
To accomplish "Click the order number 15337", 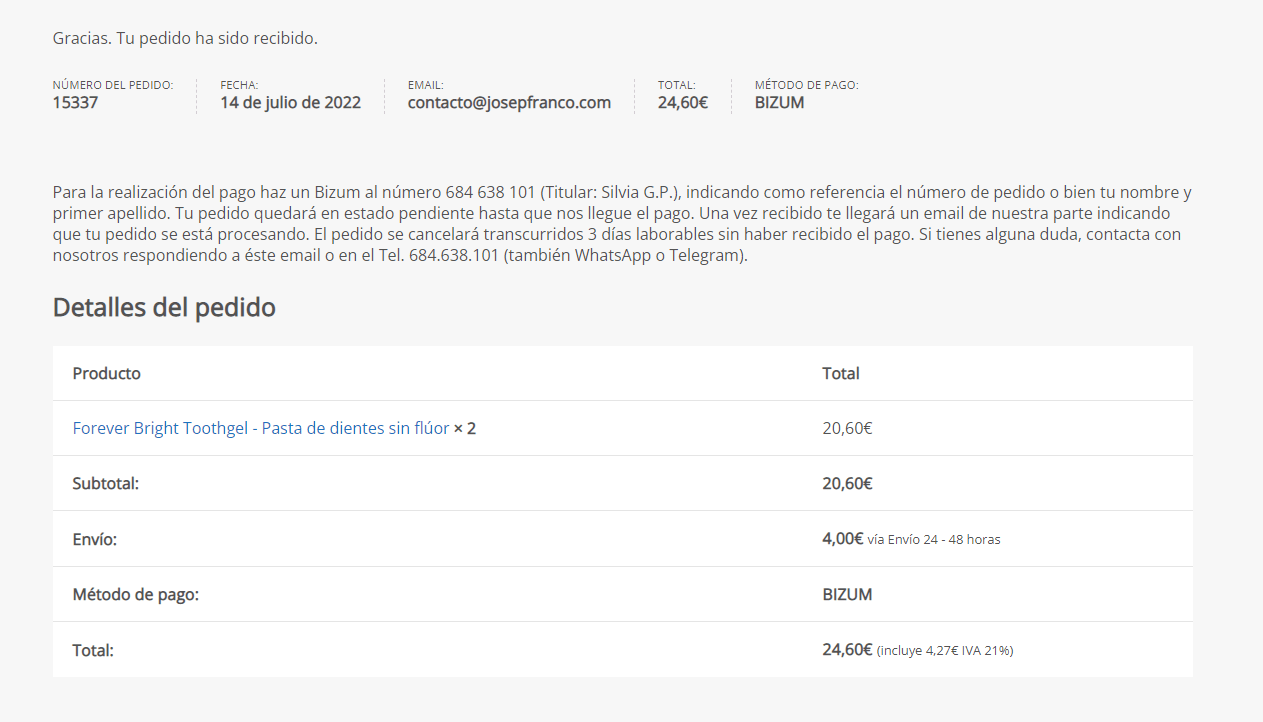I will pyautogui.click(x=75, y=102).
